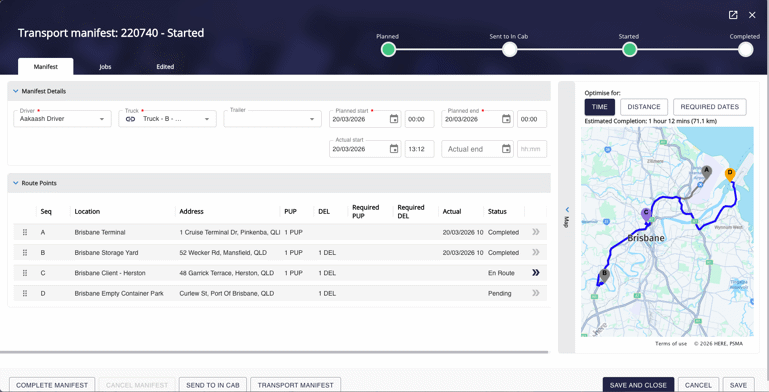Click the truck link icon

(130, 119)
